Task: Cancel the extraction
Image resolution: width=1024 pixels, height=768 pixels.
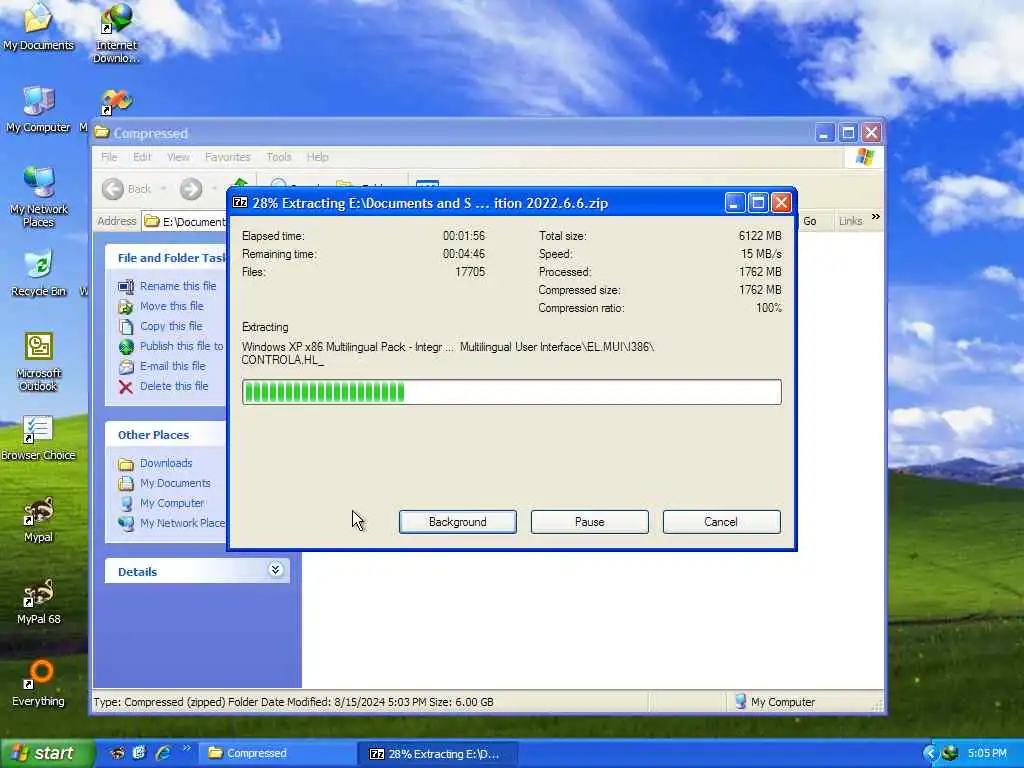Action: (x=721, y=522)
